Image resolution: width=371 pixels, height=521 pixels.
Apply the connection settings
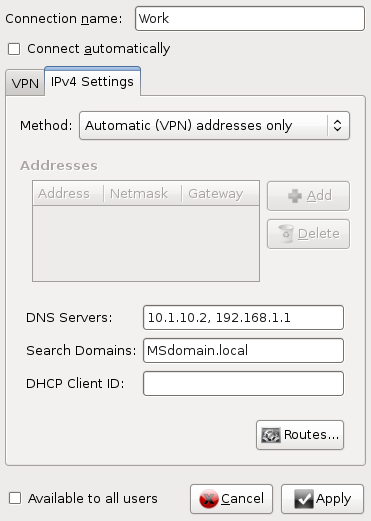click(x=322, y=499)
